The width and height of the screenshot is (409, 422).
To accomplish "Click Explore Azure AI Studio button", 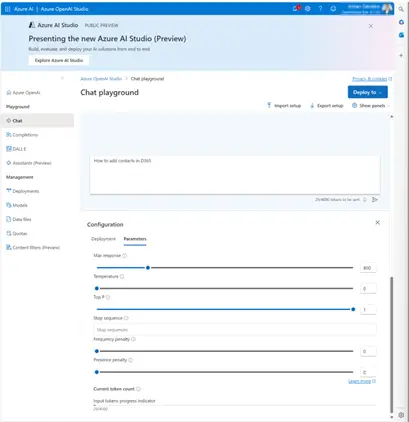I will click(59, 60).
